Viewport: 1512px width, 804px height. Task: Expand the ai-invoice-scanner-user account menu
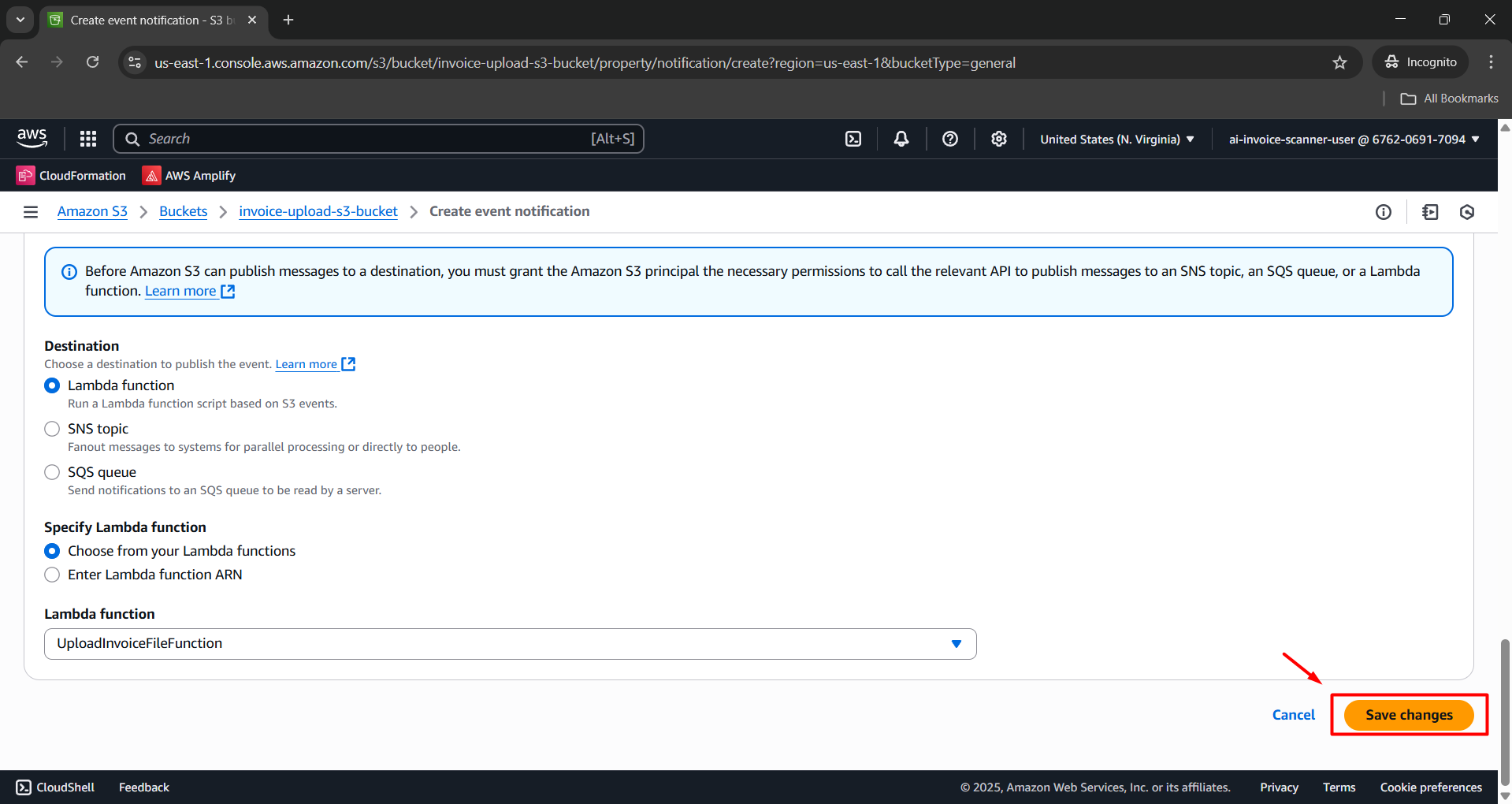click(x=1354, y=139)
